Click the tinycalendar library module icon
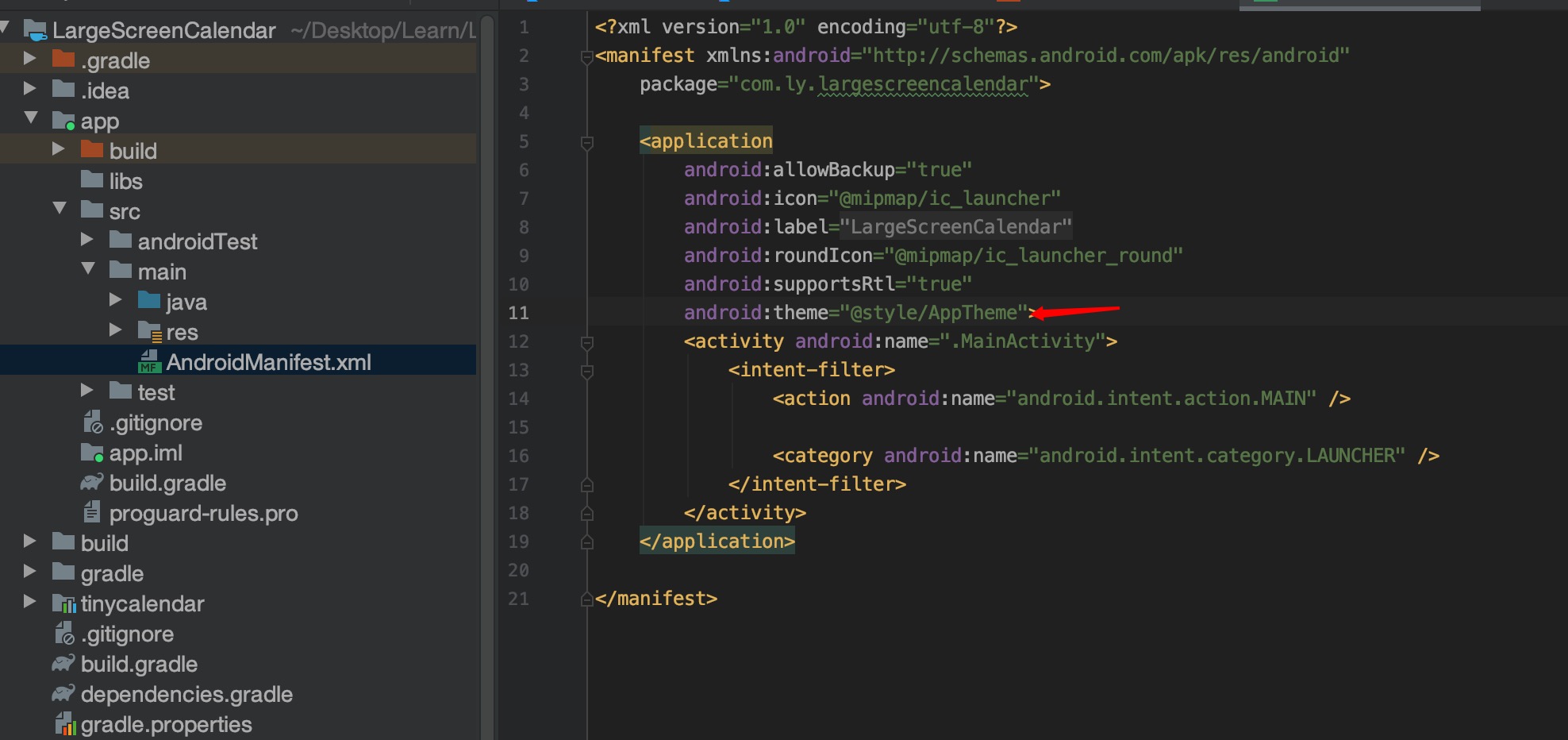 [64, 603]
